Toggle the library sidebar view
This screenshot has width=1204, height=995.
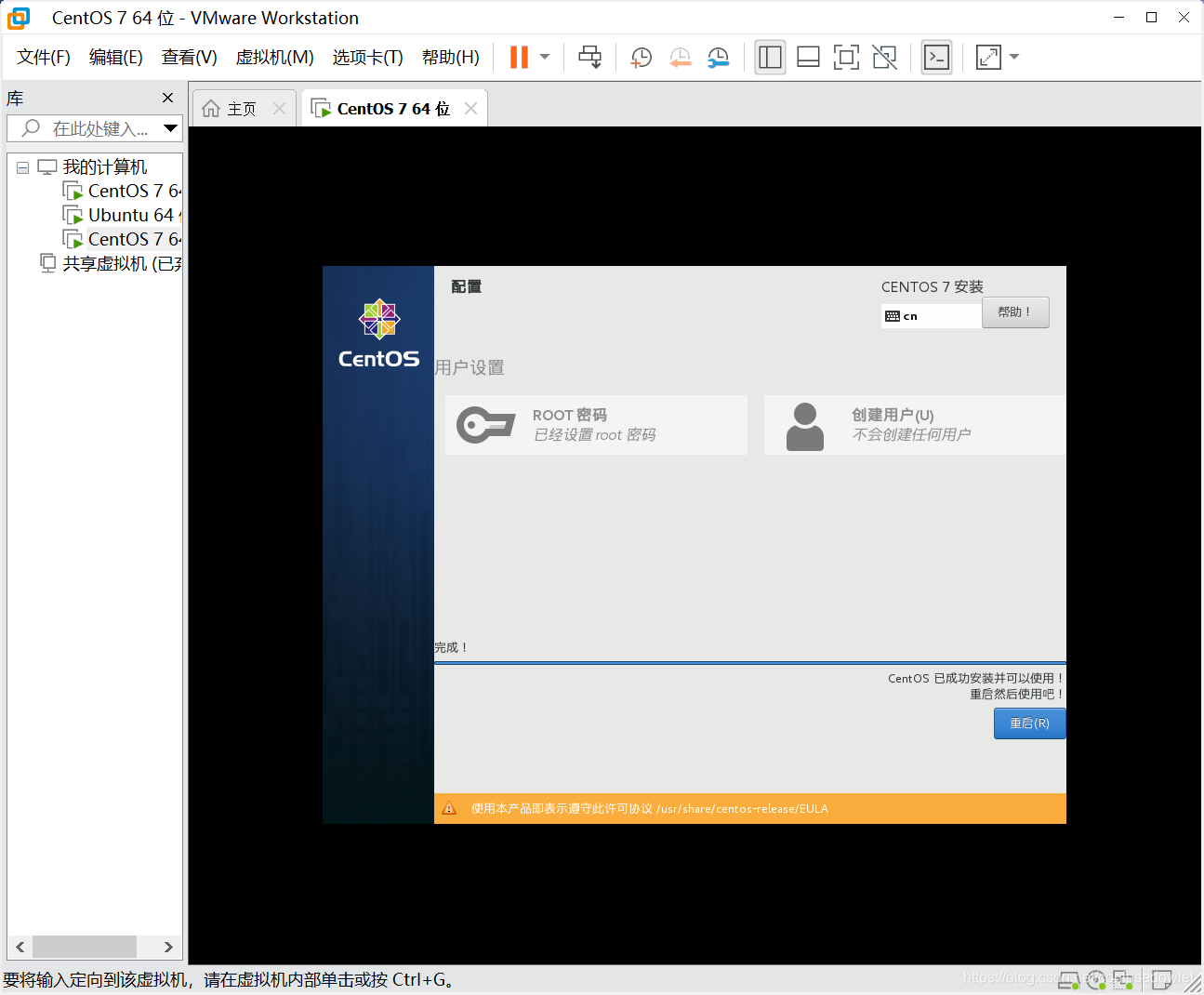pyautogui.click(x=770, y=58)
